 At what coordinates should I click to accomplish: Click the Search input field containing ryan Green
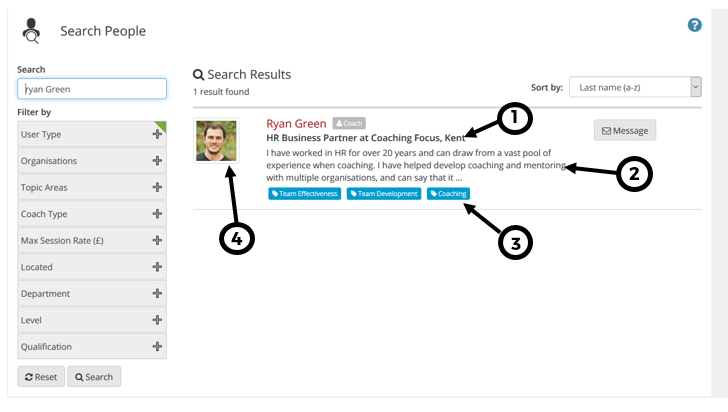pyautogui.click(x=92, y=89)
